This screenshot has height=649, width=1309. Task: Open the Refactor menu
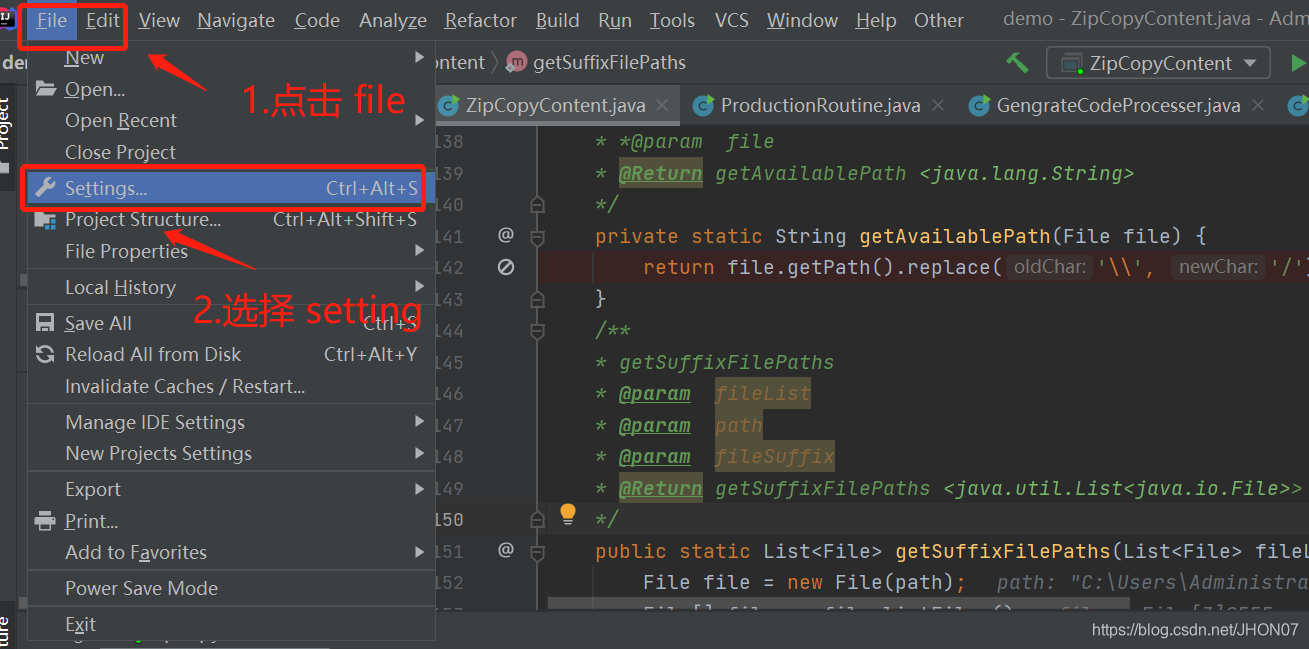click(481, 20)
